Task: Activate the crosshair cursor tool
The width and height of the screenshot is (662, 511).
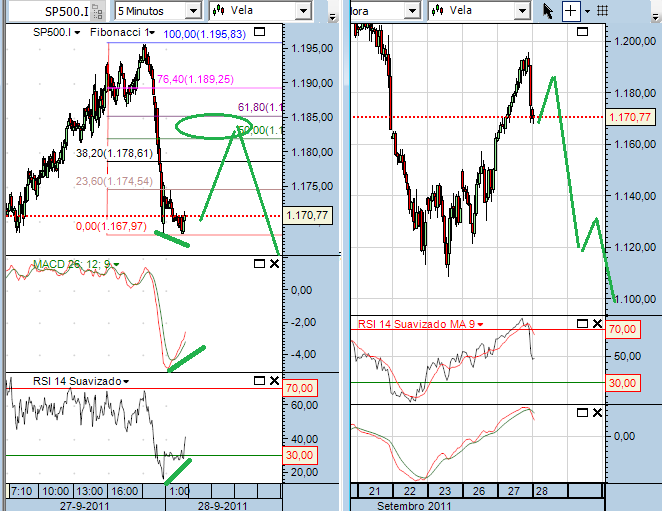Action: pyautogui.click(x=570, y=11)
